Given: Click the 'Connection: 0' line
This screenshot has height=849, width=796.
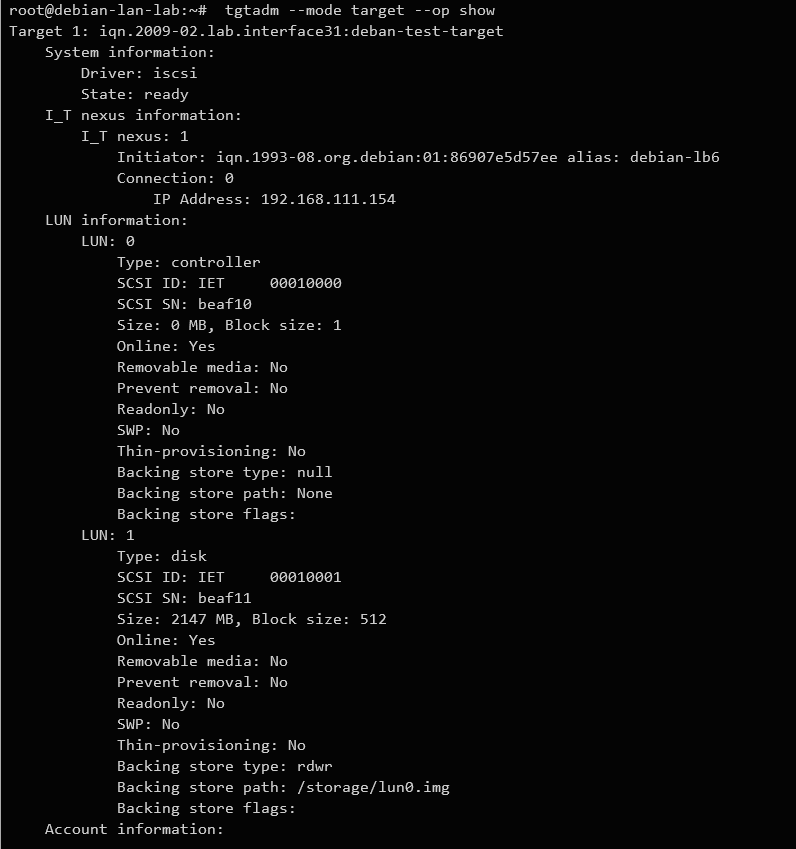Looking at the screenshot, I should (175, 178).
